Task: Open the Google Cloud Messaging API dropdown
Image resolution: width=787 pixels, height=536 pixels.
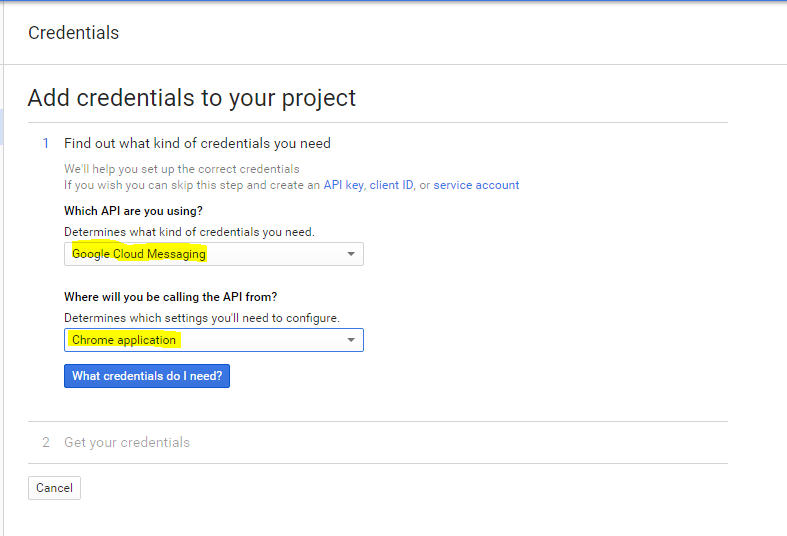Action: 214,254
